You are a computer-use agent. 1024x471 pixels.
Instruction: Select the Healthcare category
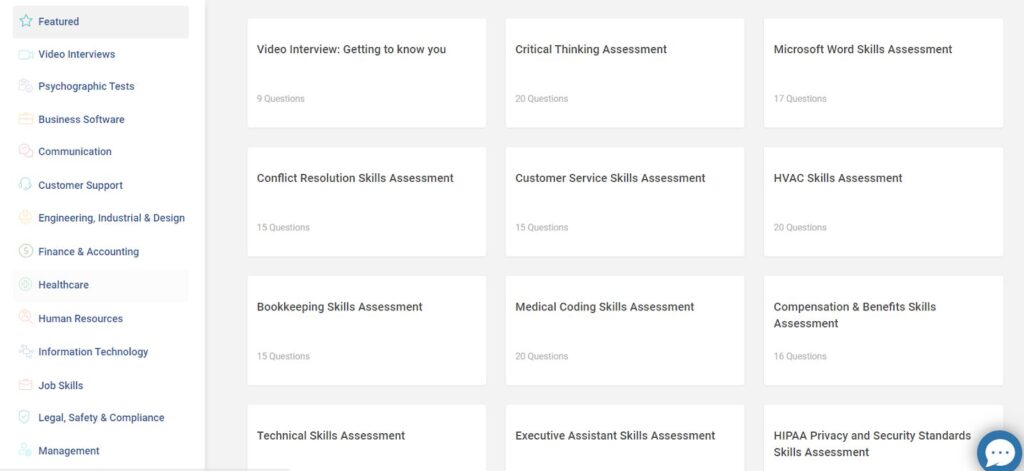tap(101, 285)
